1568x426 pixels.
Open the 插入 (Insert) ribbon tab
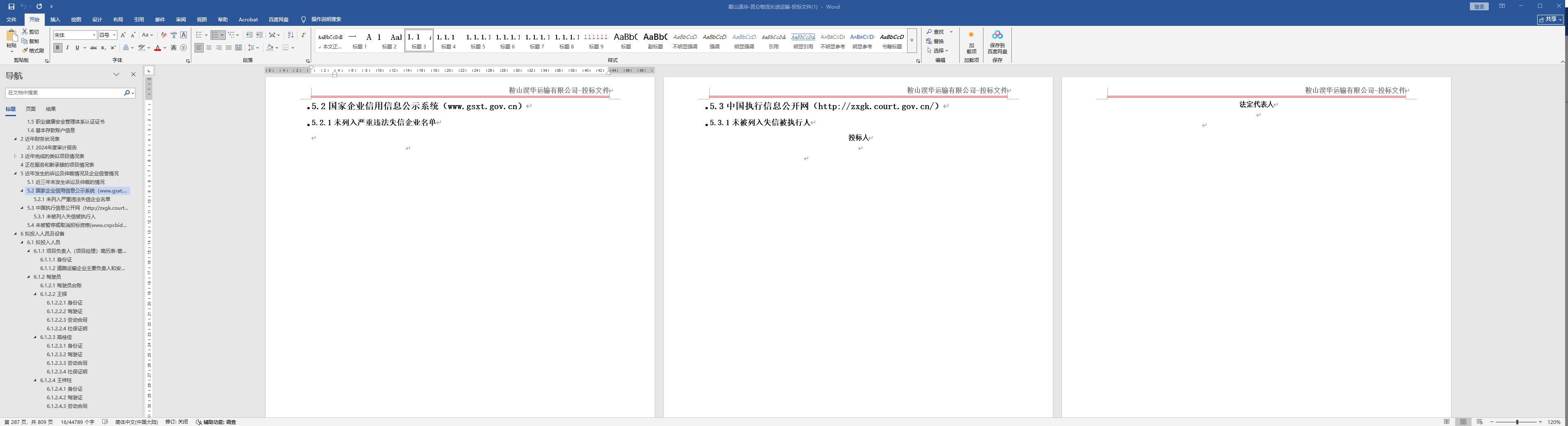click(x=55, y=19)
